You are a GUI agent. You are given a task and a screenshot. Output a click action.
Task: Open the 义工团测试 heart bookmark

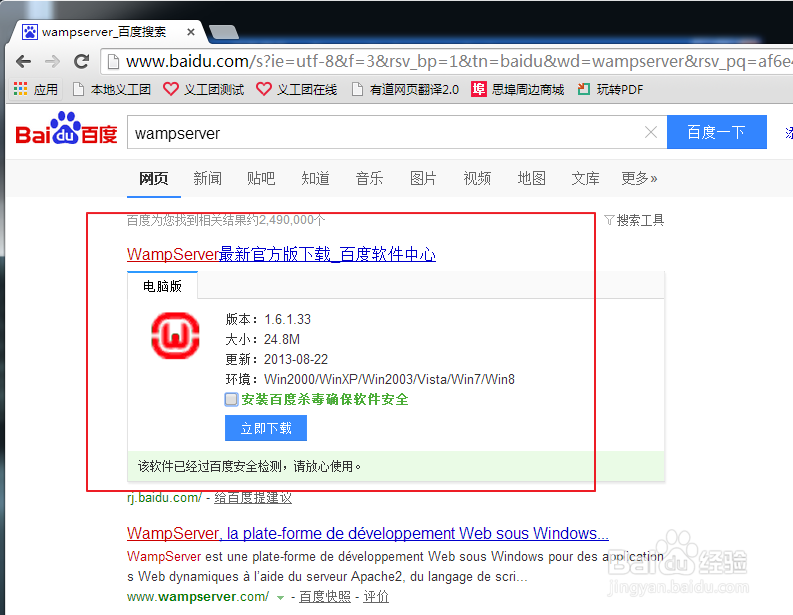(203, 90)
